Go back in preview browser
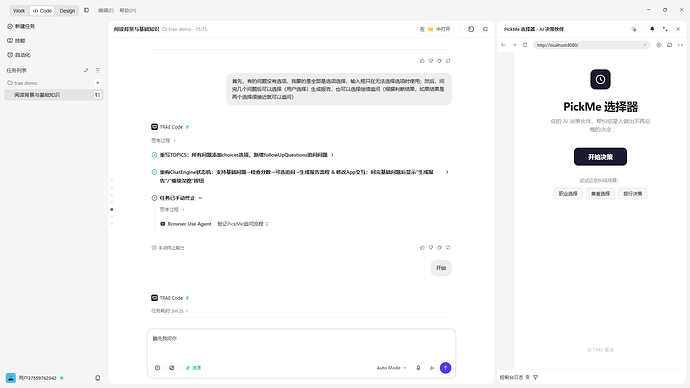690x388 pixels. [x=503, y=45]
